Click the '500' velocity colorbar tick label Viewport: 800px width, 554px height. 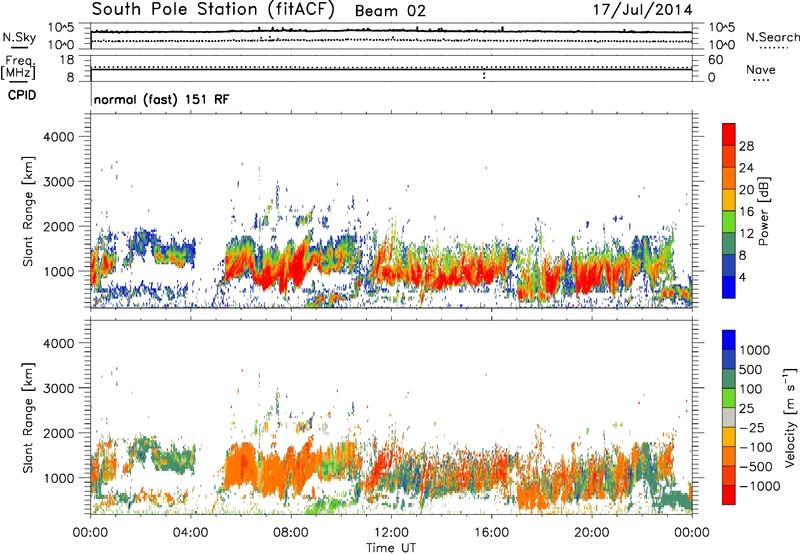(x=752, y=369)
